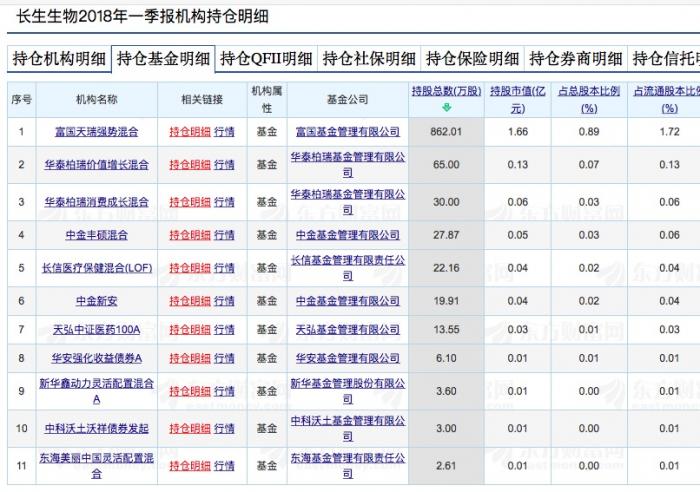Click 持仓明细 for 华泰柏瑞价值增长混合
Image resolution: width=700 pixels, height=492 pixels.
pos(190,165)
